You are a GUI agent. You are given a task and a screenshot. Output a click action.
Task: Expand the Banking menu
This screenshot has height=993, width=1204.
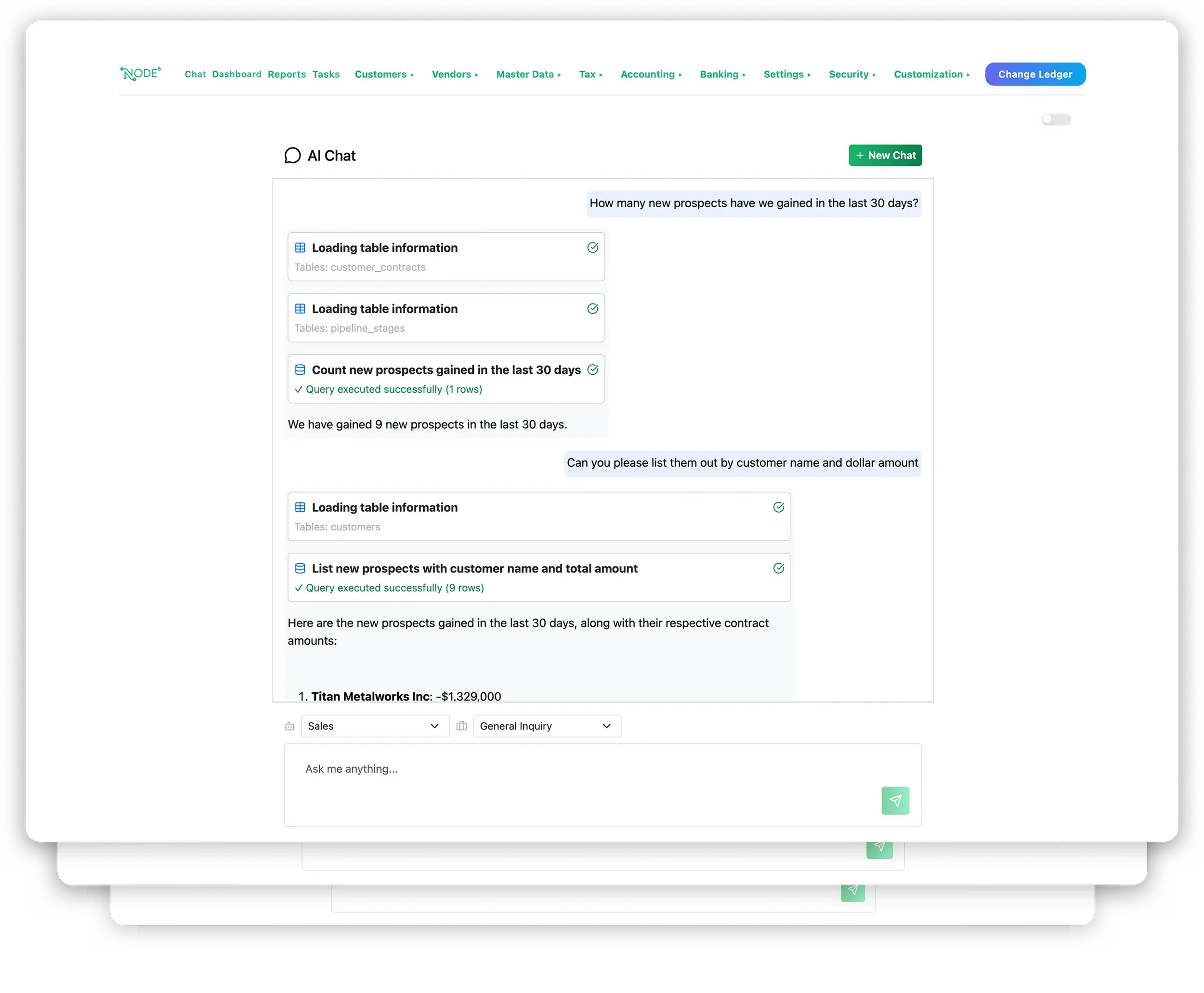pyautogui.click(x=722, y=74)
